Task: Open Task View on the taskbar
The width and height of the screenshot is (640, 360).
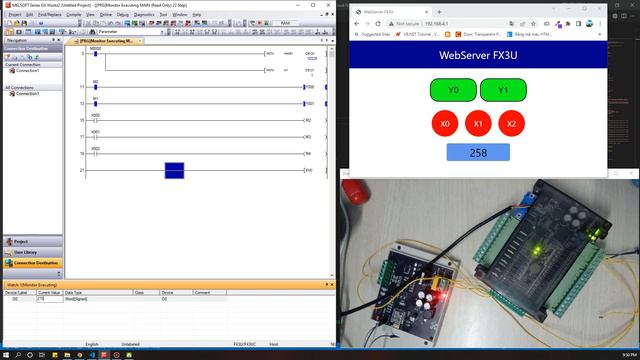Action: (42, 355)
